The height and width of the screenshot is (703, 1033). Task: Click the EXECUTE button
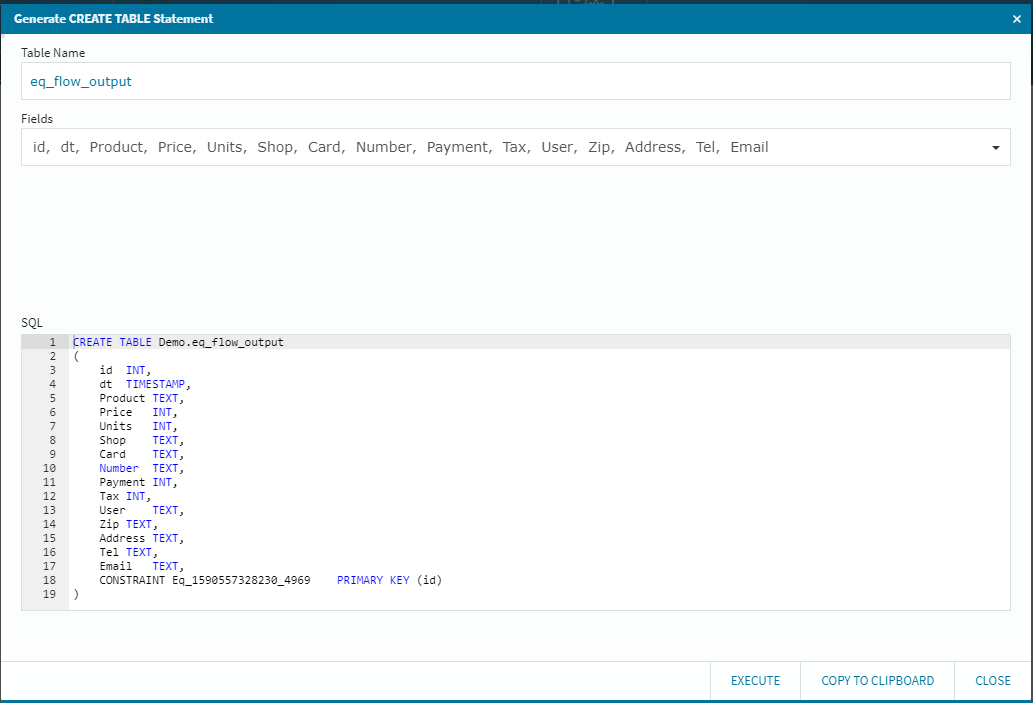755,681
